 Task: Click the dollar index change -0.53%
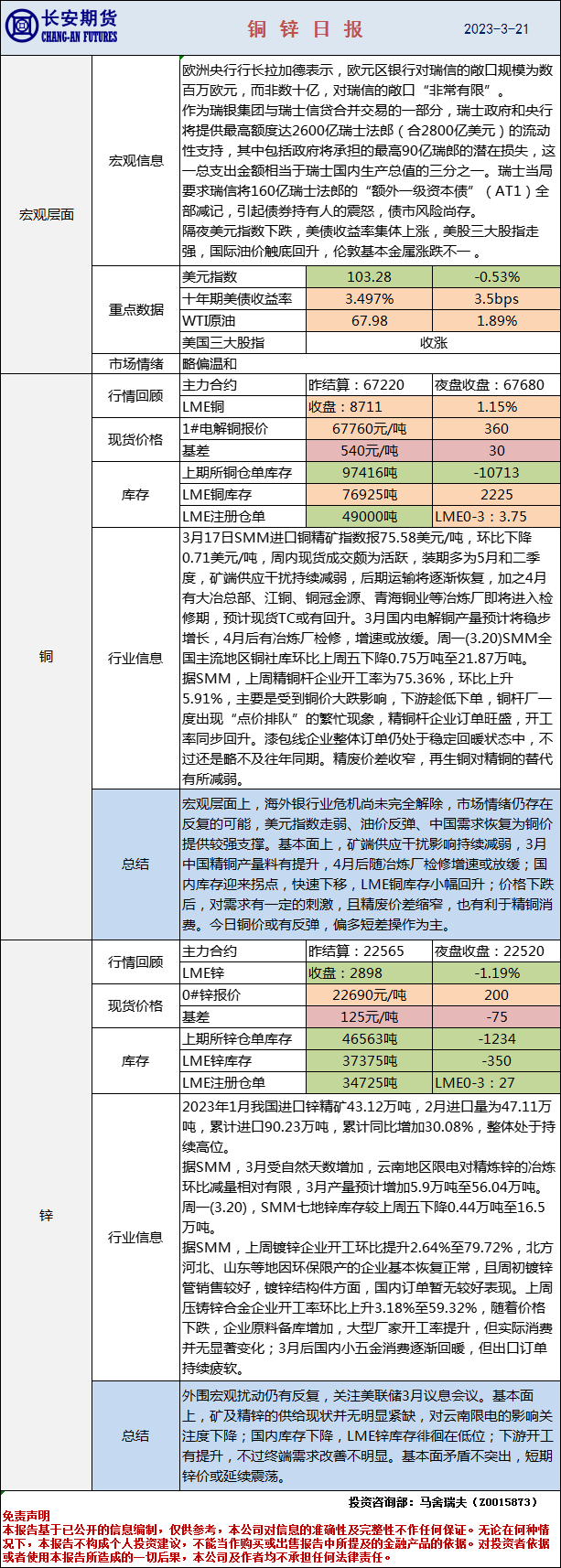(496, 277)
